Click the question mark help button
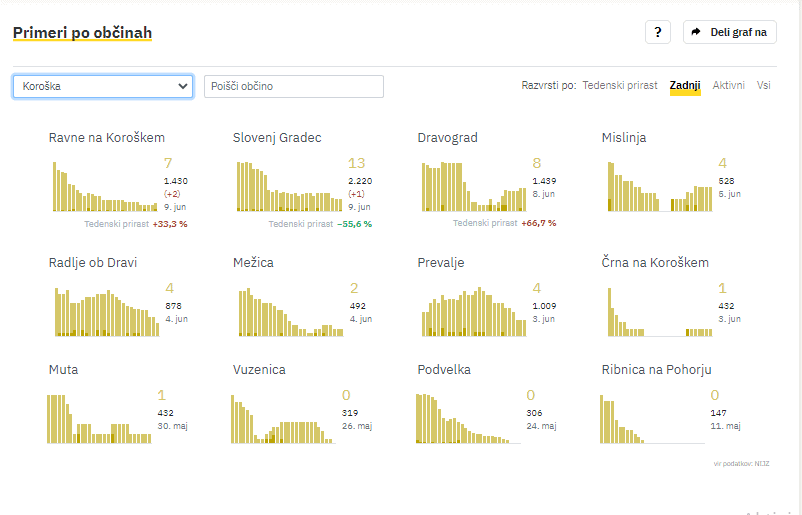The image size is (802, 515). 657,32
